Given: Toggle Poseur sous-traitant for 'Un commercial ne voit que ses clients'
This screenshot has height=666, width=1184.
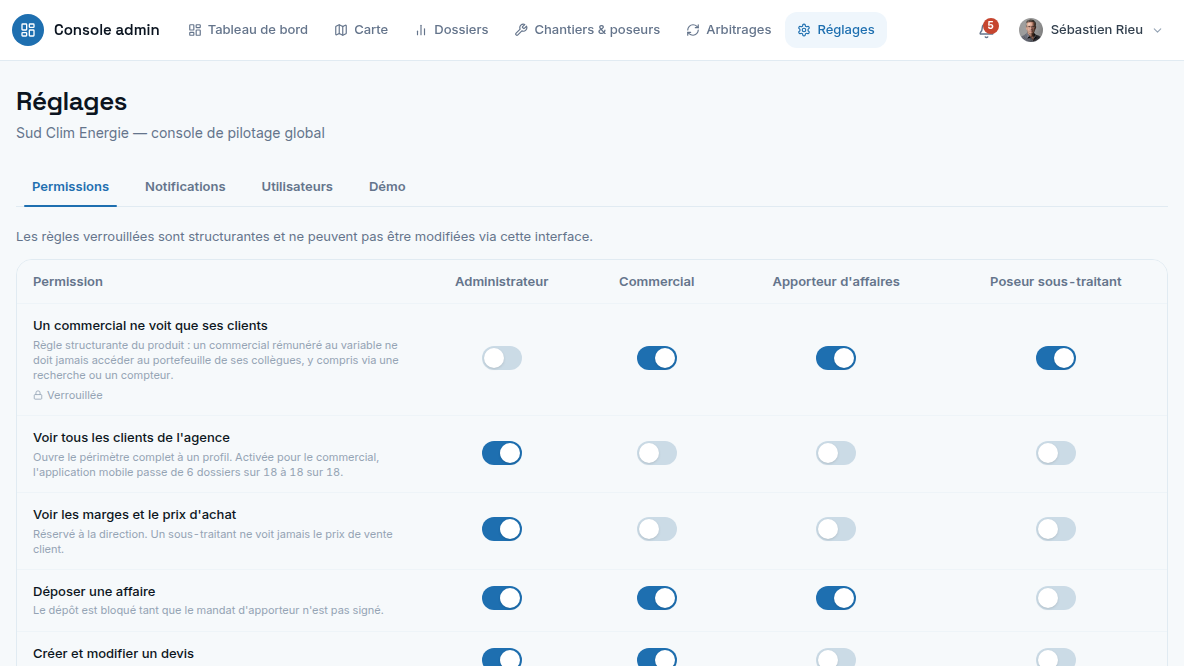Looking at the screenshot, I should point(1056,358).
